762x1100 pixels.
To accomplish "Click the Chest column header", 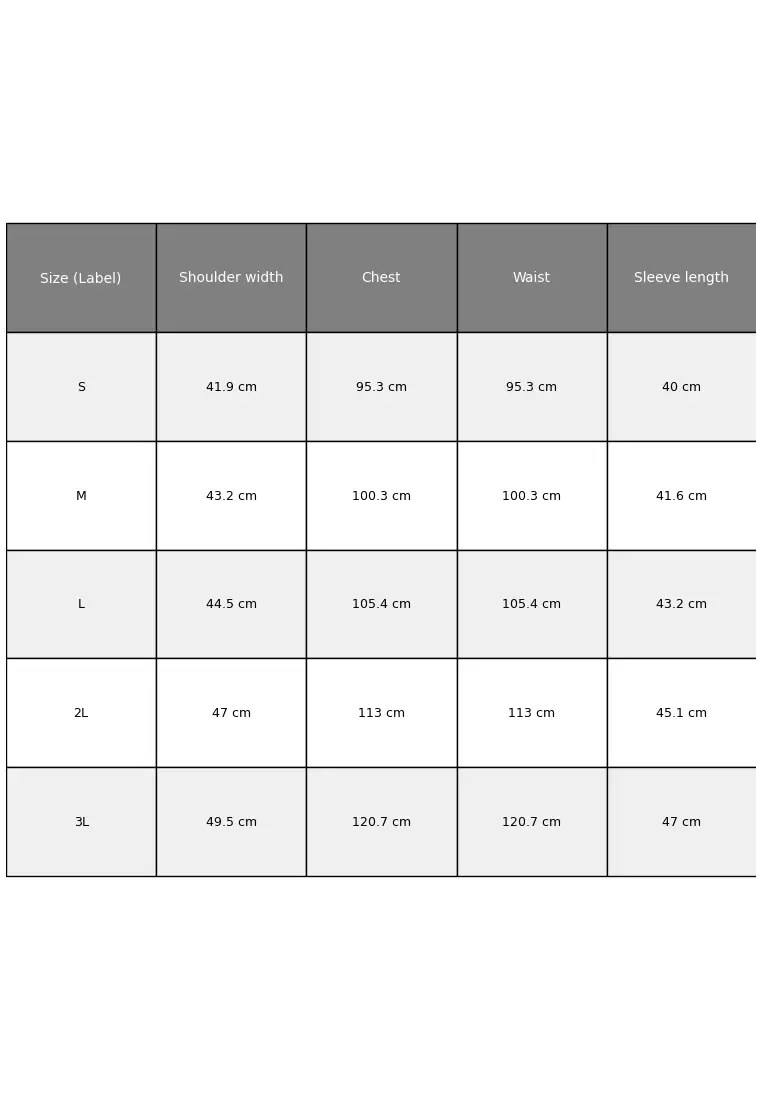I will (381, 278).
